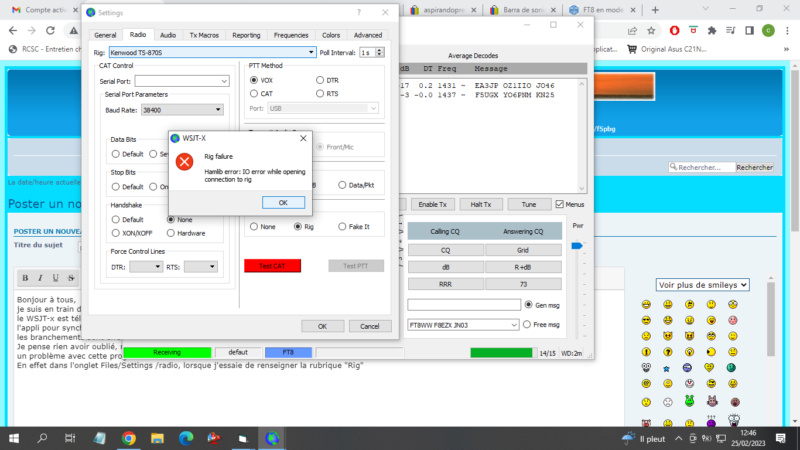
Task: Choose XON/XOFF handshake option
Action: point(115,233)
